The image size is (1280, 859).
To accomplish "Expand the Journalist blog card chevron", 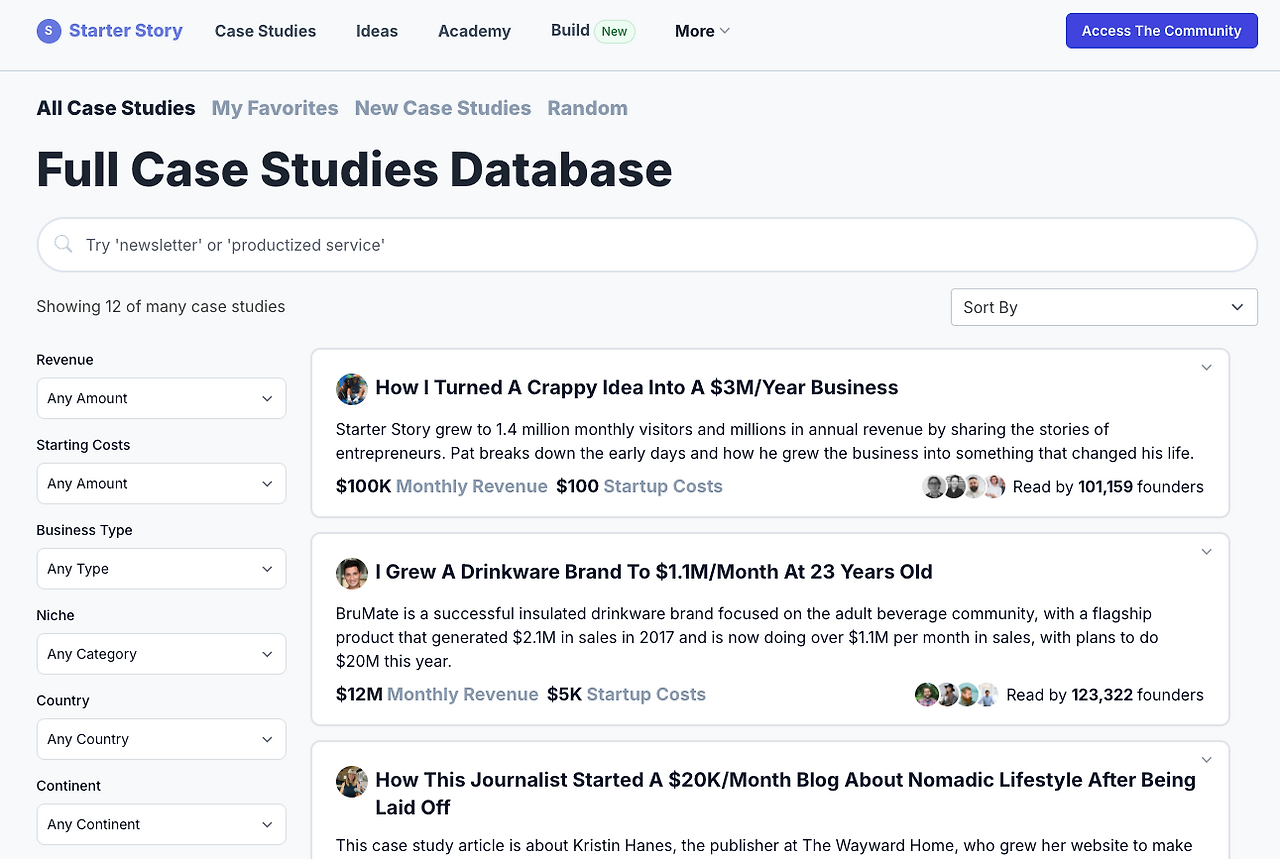I will coord(1206,760).
